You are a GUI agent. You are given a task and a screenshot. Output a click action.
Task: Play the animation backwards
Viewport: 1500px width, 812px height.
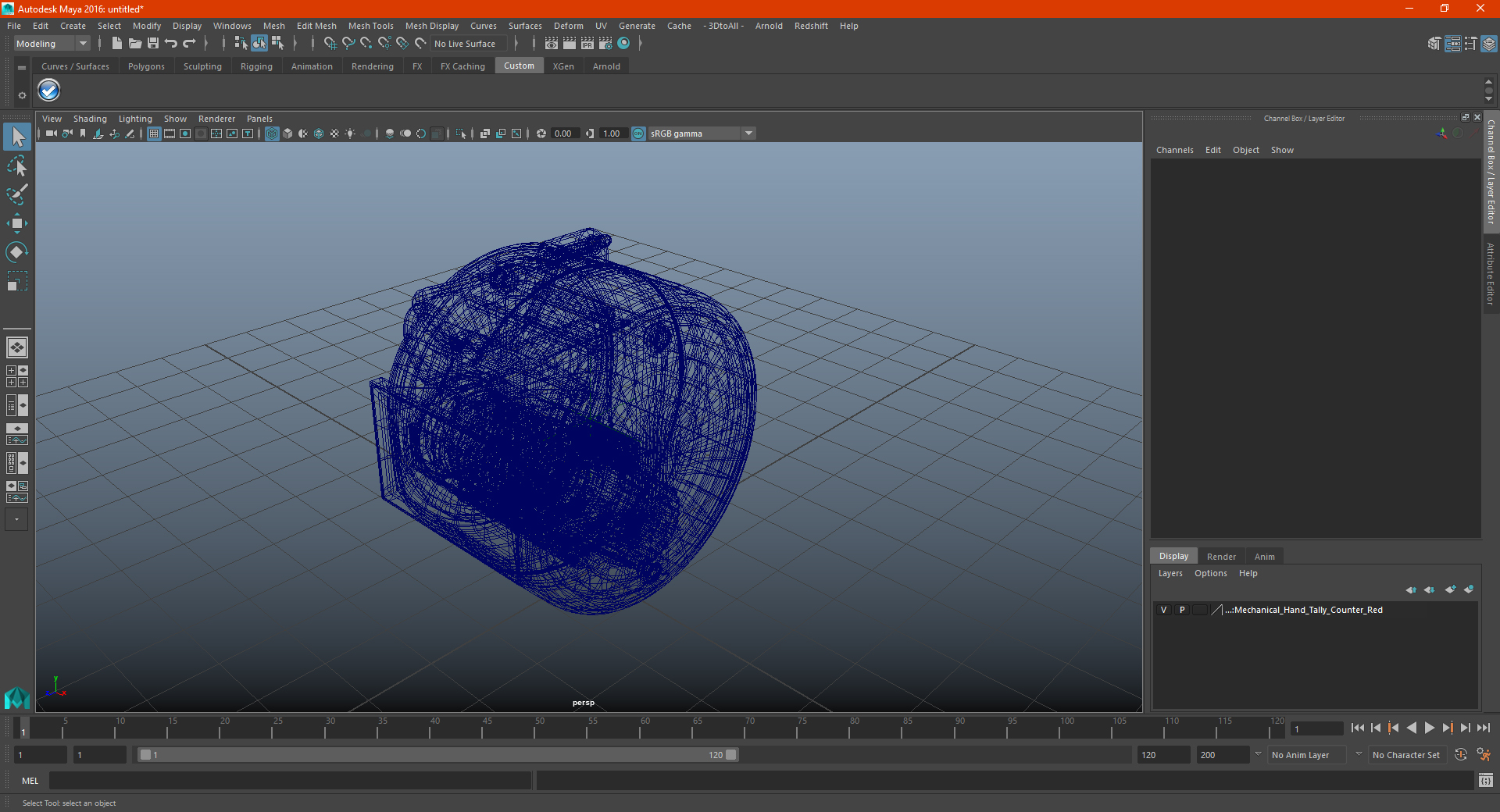(x=1411, y=728)
